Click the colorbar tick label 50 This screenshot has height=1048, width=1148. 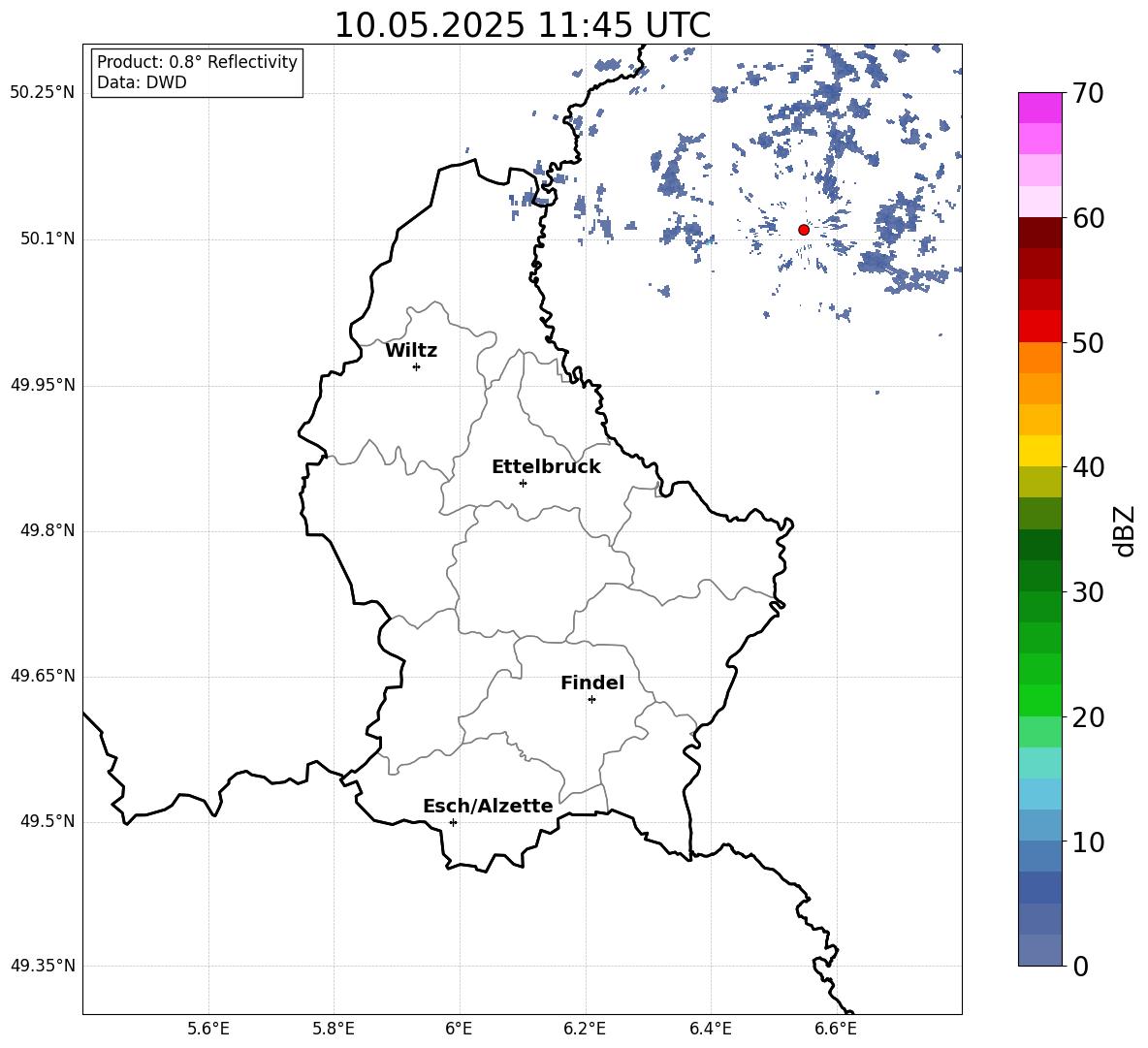coord(1088,342)
